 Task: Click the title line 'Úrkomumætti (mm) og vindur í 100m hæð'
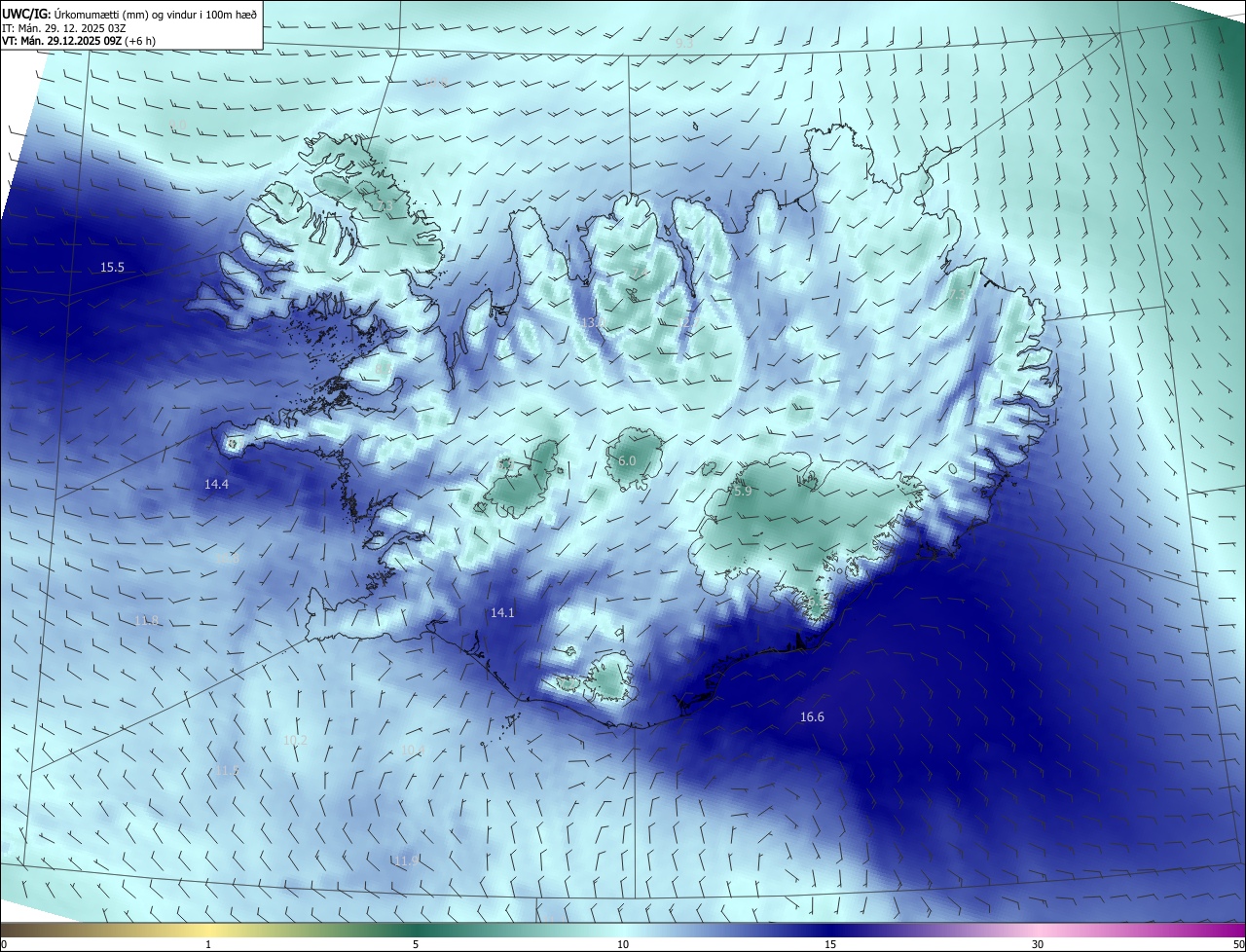pyautogui.click(x=155, y=14)
